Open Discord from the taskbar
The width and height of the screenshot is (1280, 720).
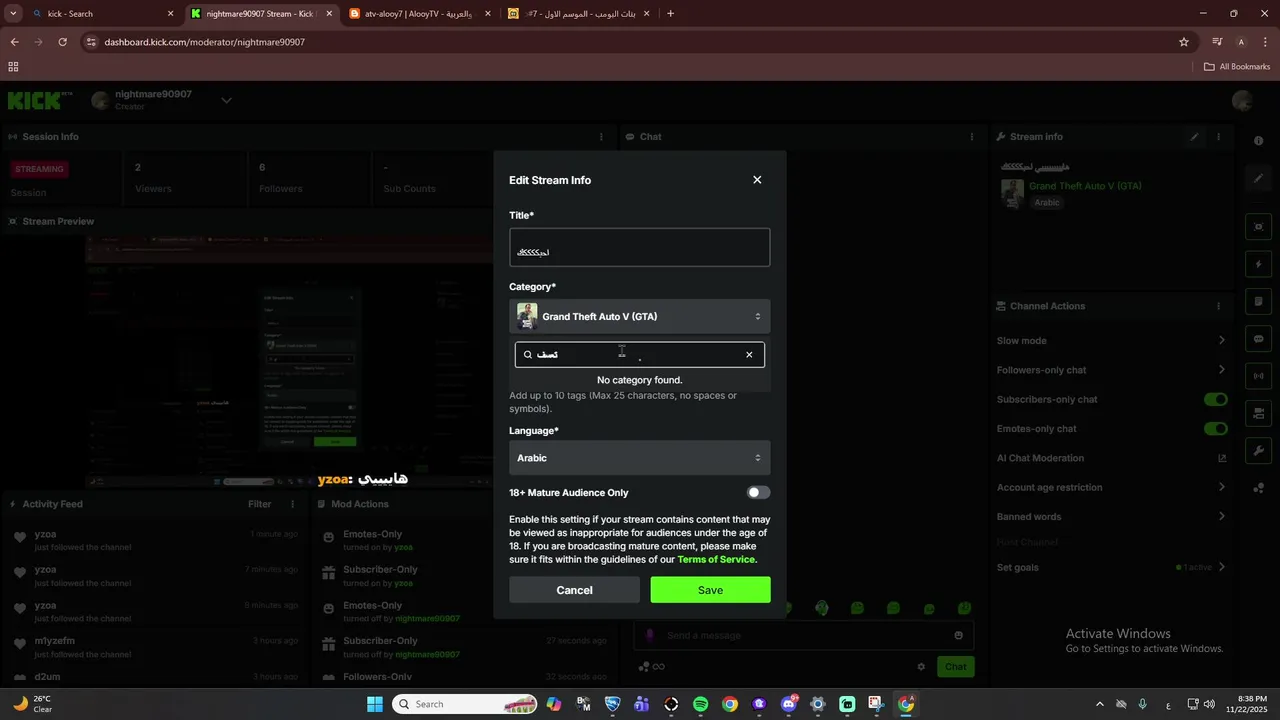coord(789,704)
